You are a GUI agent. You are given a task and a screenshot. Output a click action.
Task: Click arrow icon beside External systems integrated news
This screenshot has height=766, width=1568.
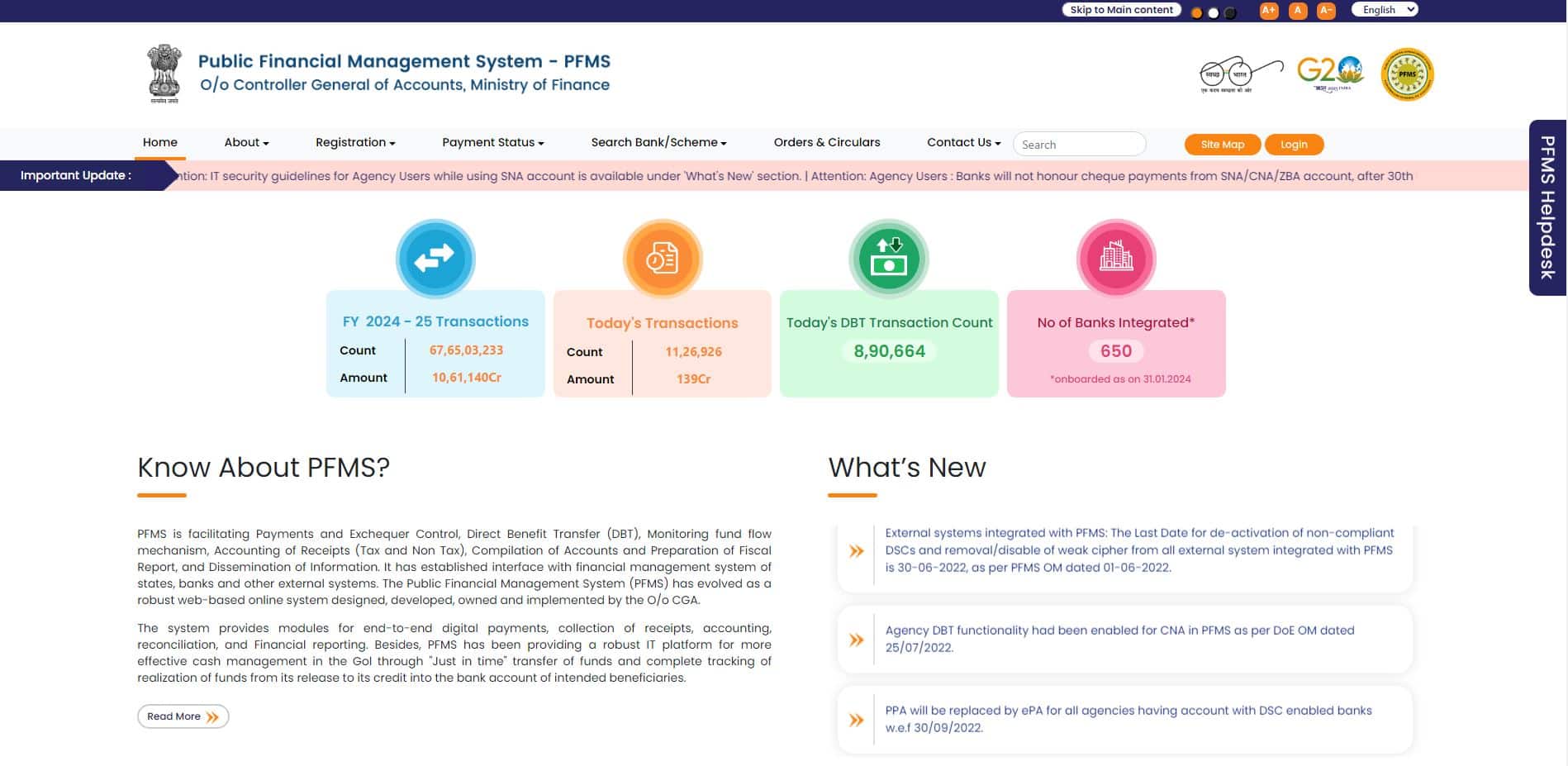857,551
